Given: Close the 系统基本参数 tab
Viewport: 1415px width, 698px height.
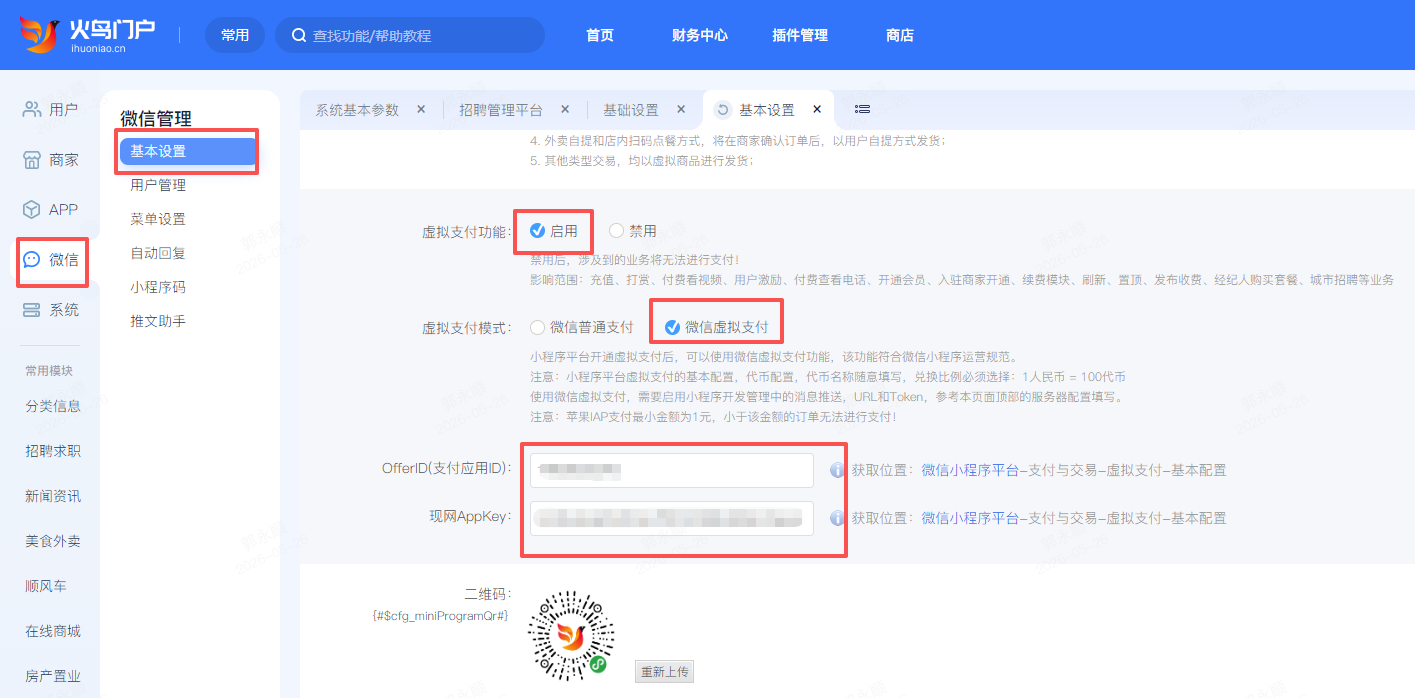Looking at the screenshot, I should tap(421, 109).
